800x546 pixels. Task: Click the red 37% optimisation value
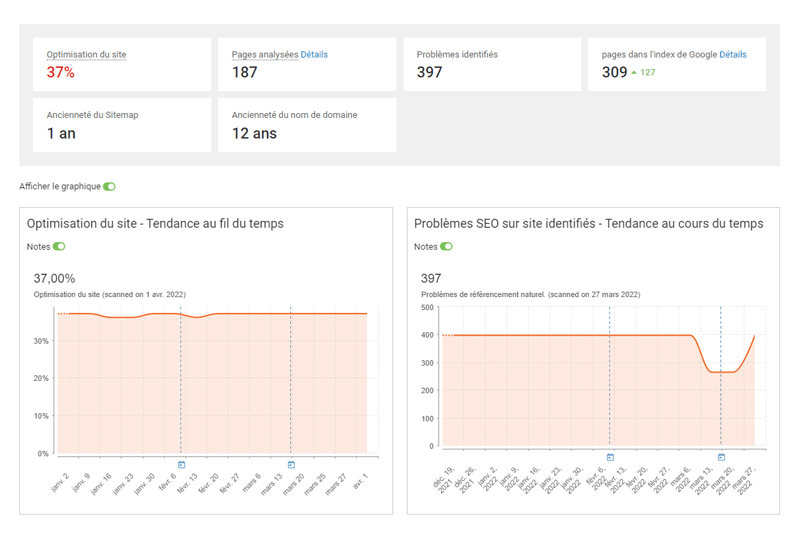pyautogui.click(x=60, y=73)
